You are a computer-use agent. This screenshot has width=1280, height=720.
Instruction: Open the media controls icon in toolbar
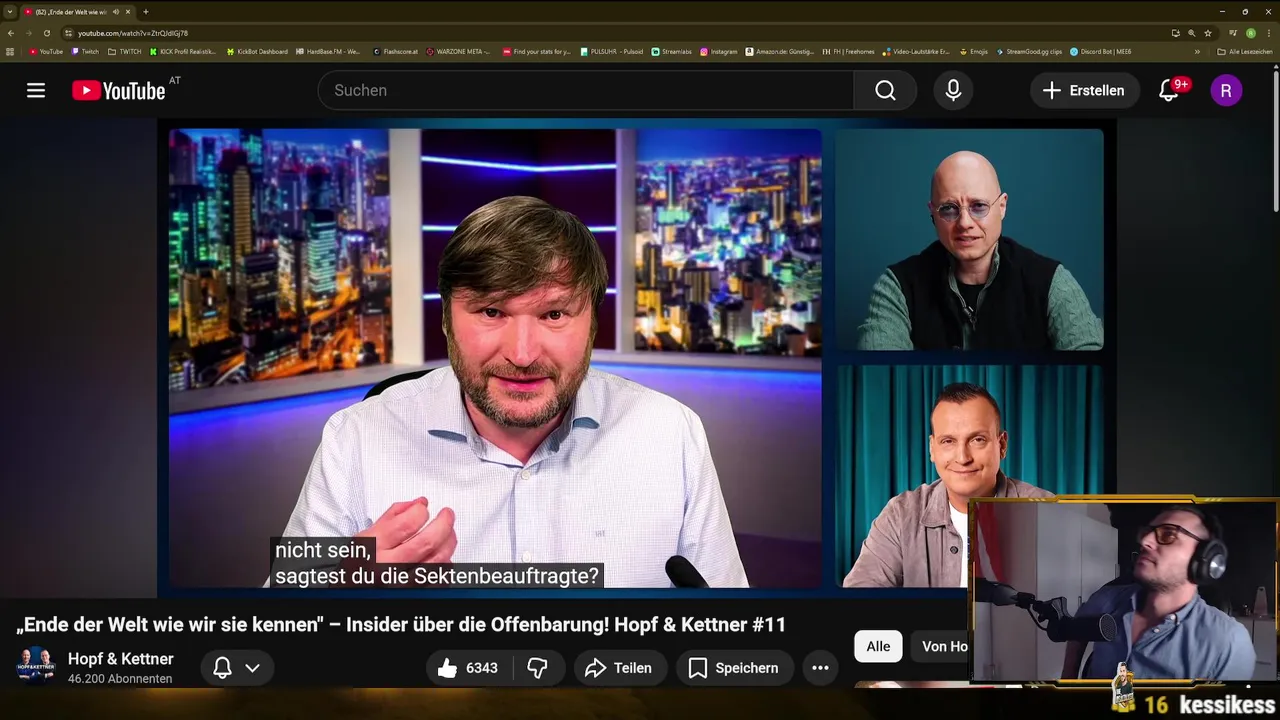[1233, 33]
